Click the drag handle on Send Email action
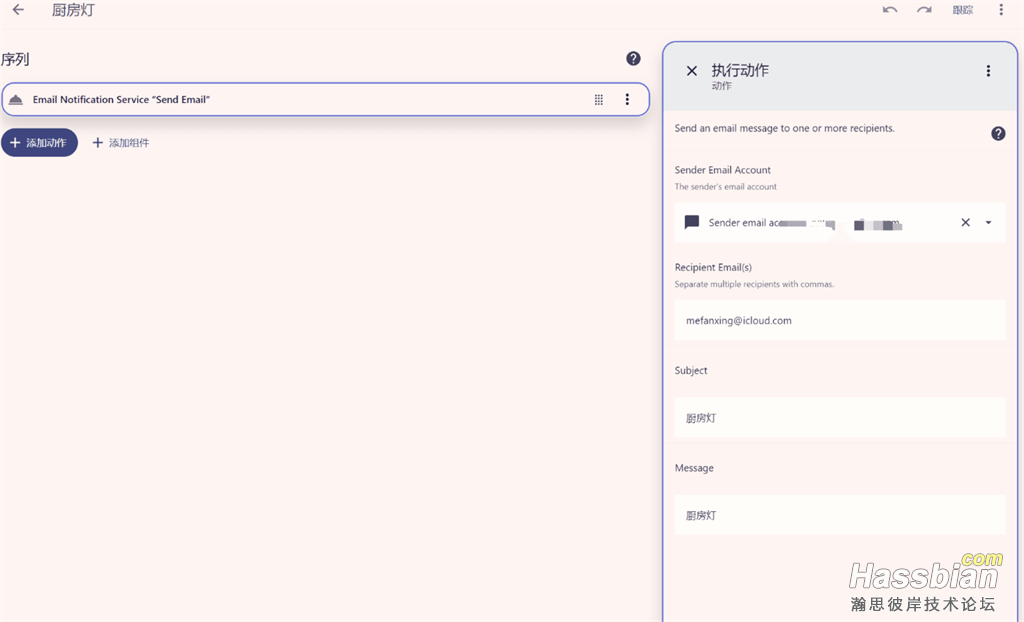Screen dimensions: 1024x622 pos(599,99)
